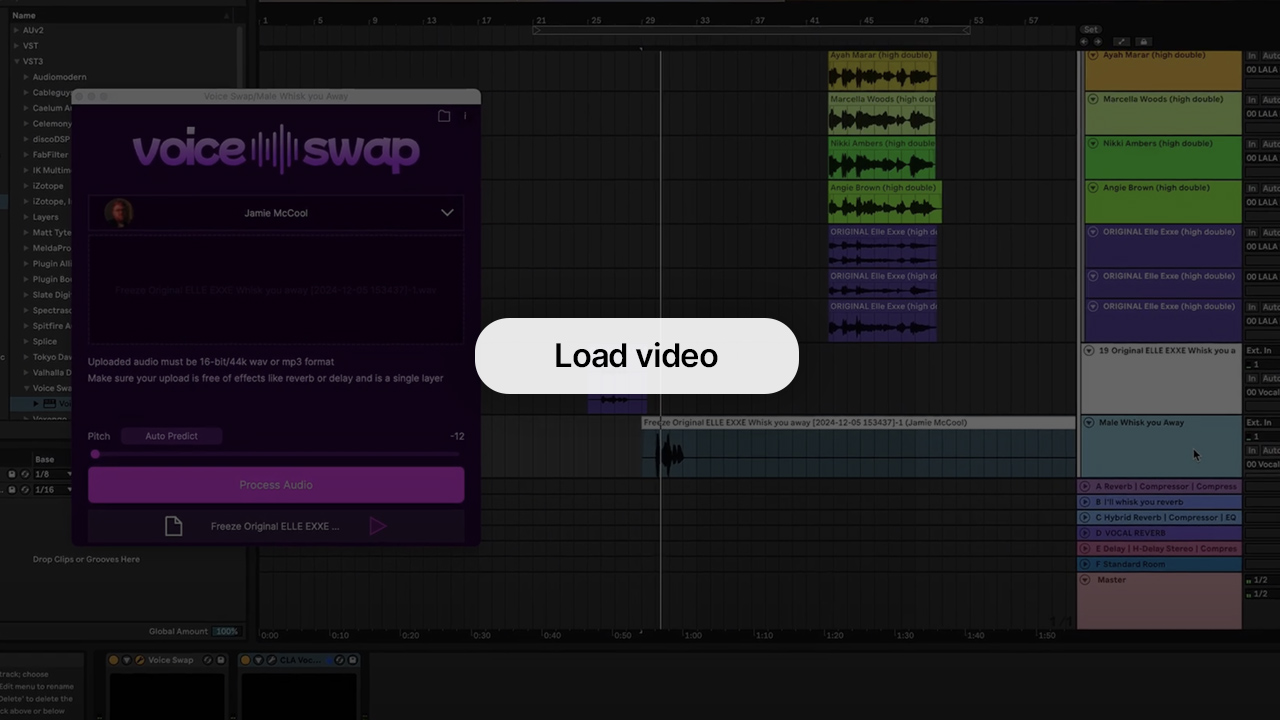The height and width of the screenshot is (720, 1280).
Task: Click the Set locator button
Action: point(1091,30)
